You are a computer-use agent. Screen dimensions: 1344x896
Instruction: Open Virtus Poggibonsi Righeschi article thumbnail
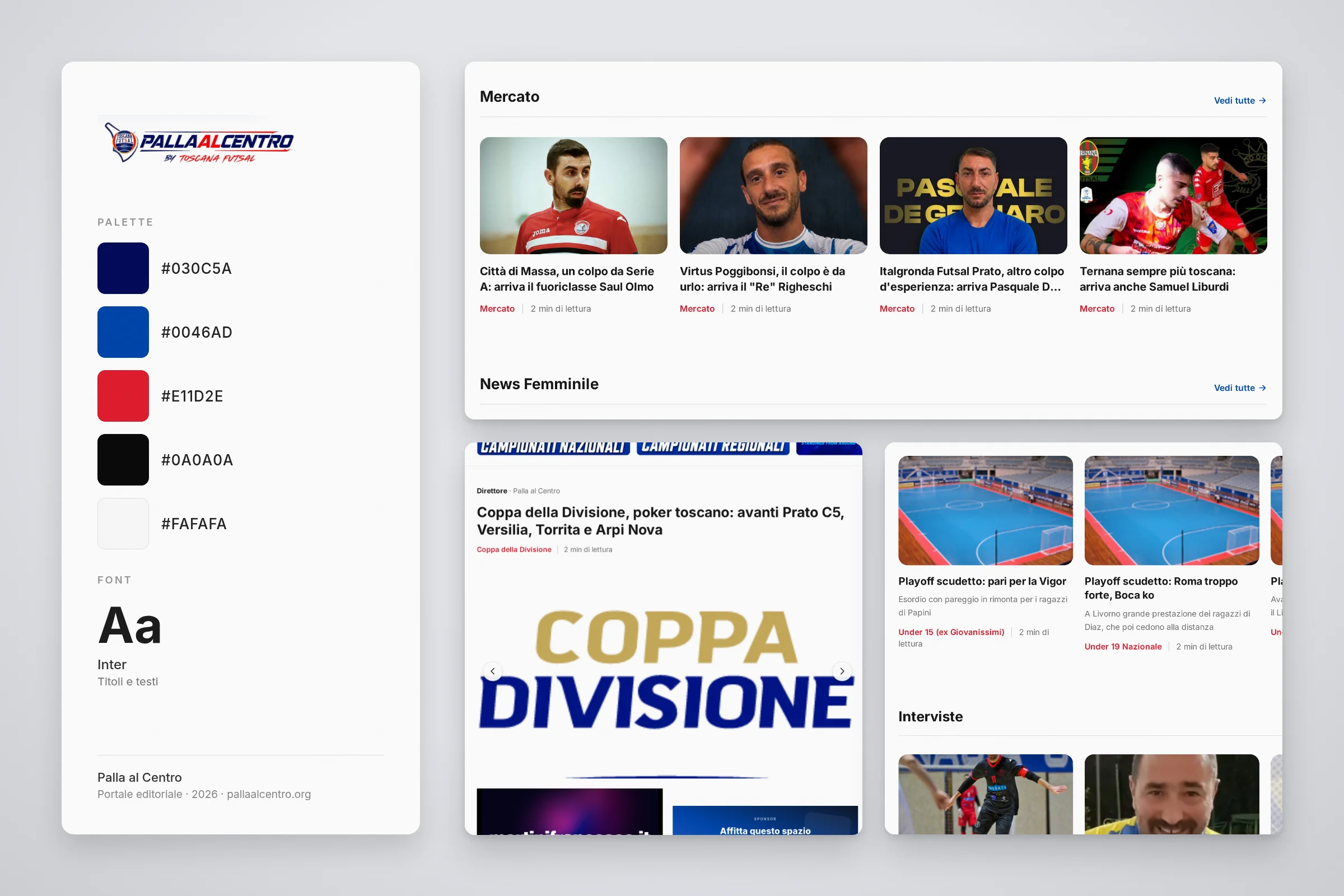[x=773, y=195]
